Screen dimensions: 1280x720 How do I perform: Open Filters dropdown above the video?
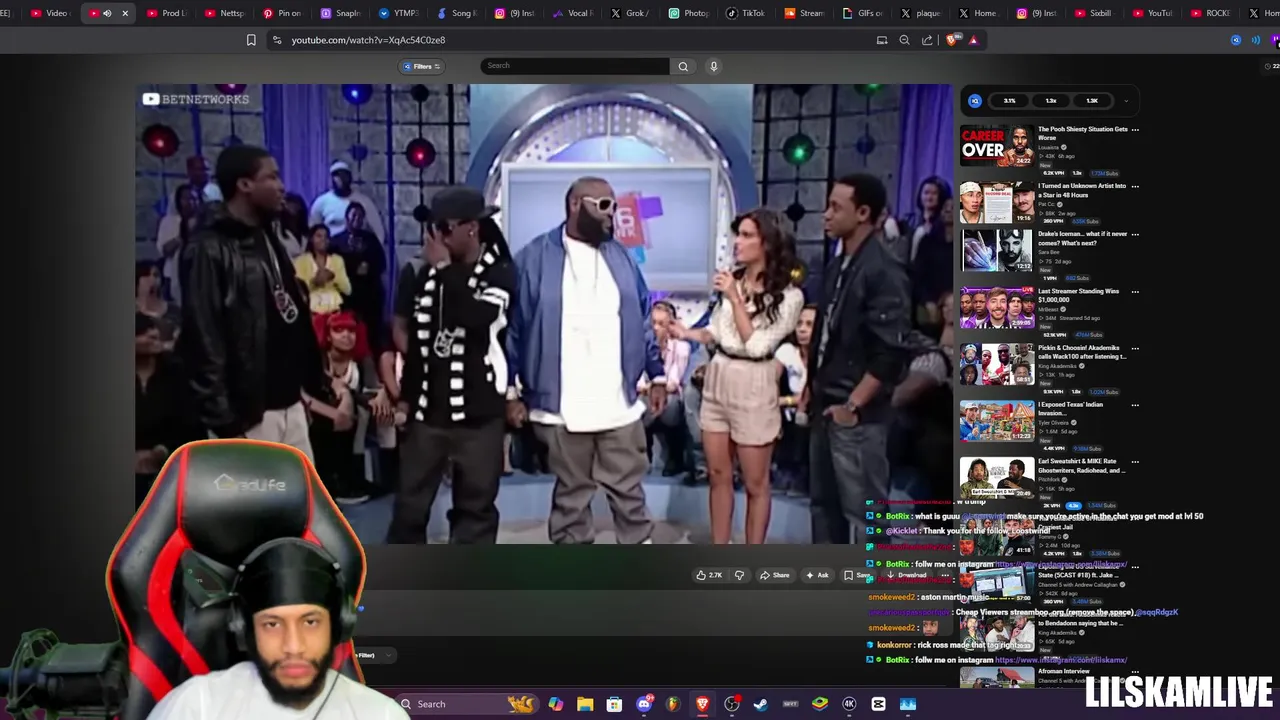pyautogui.click(x=422, y=66)
